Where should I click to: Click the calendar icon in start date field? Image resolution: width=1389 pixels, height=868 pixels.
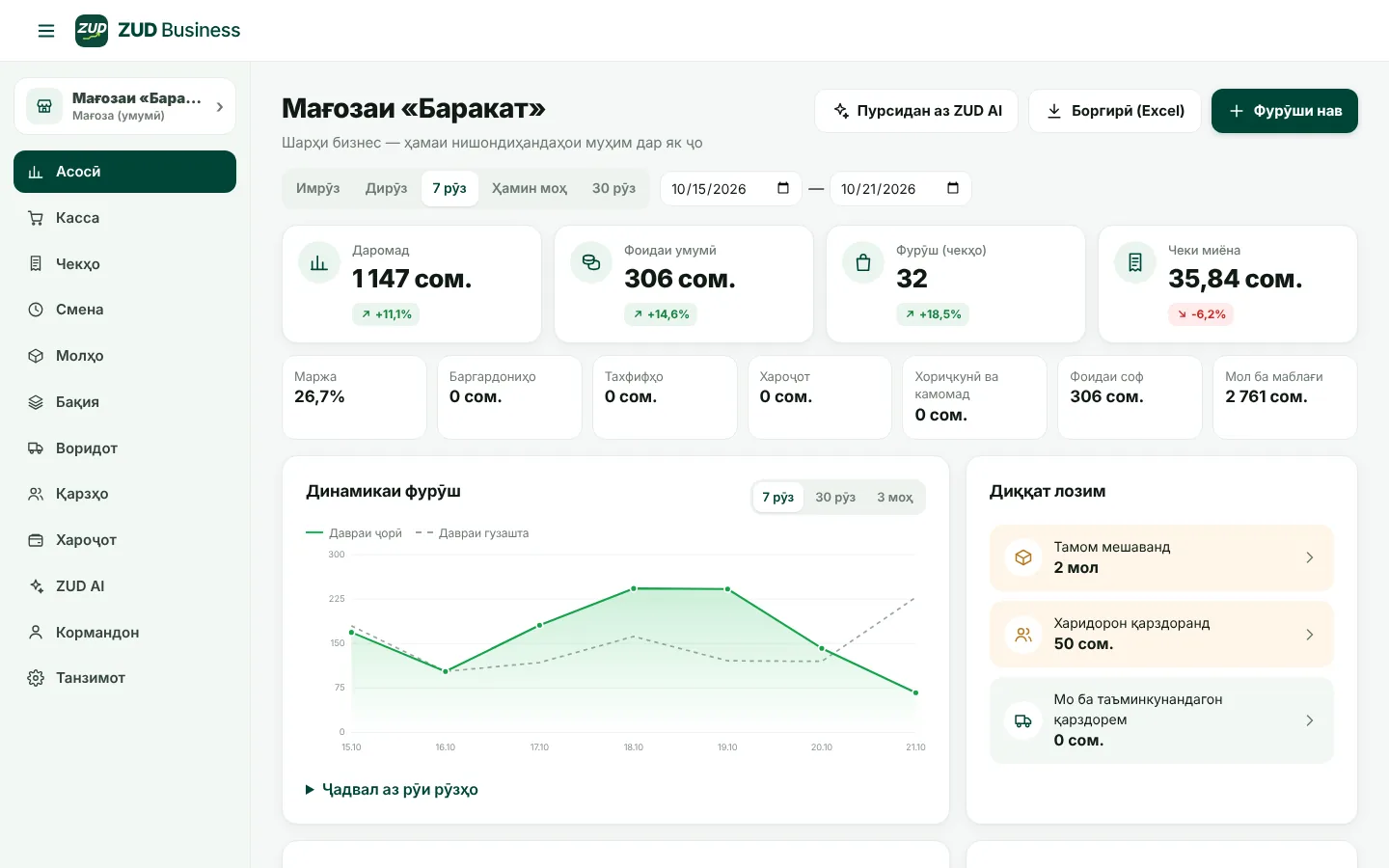(783, 188)
